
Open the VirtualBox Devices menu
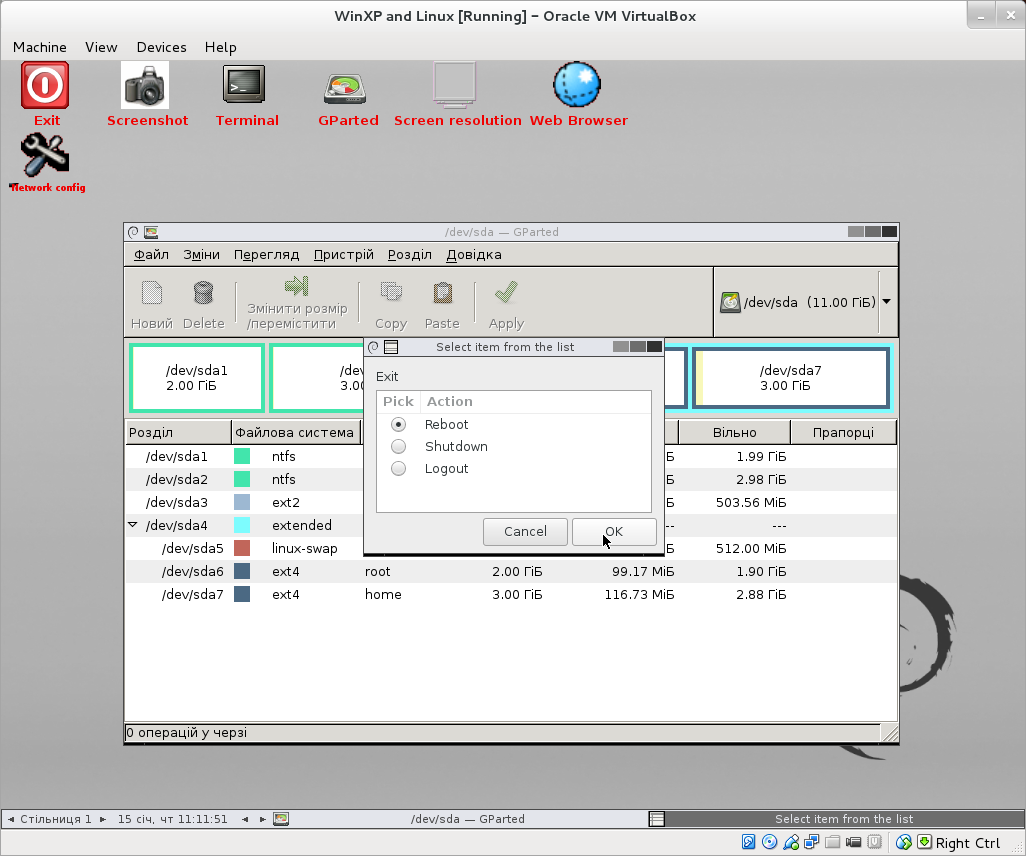[x=161, y=47]
